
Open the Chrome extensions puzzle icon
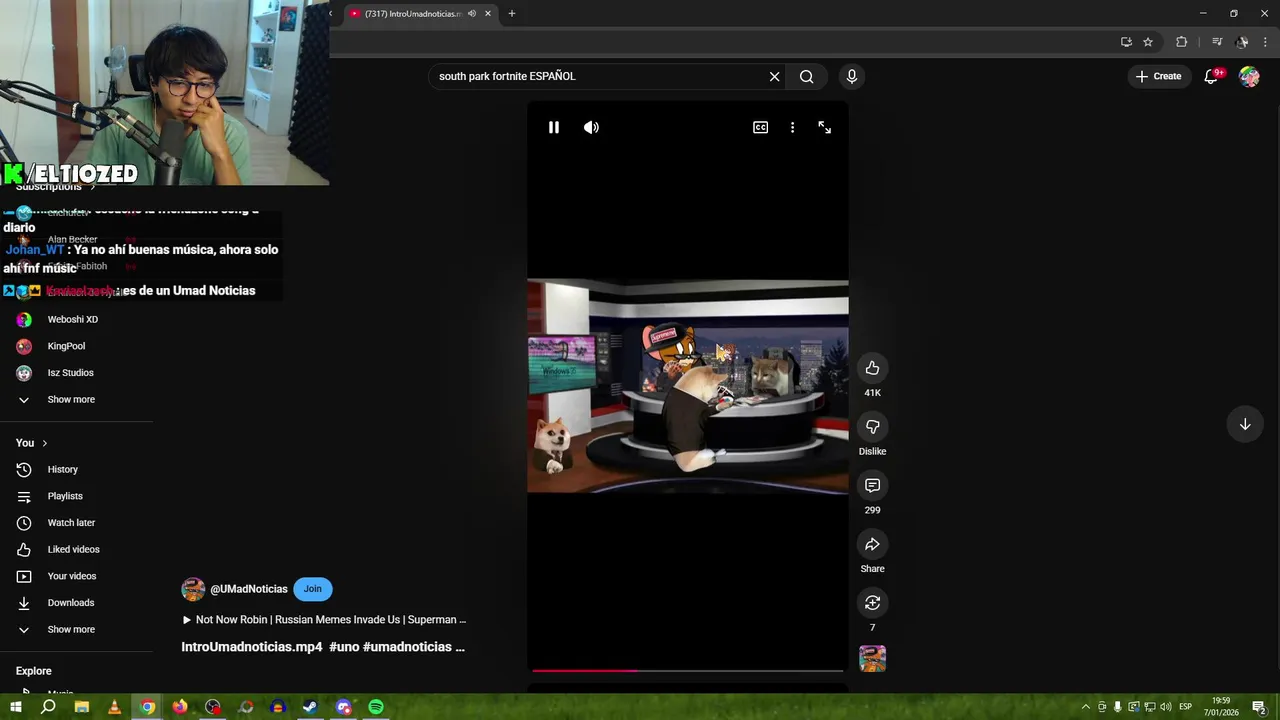(x=1181, y=42)
